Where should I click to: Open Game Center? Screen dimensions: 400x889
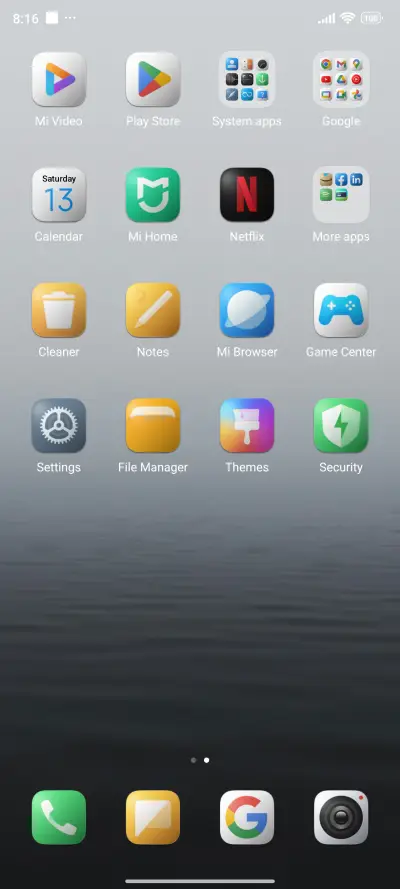click(x=341, y=310)
